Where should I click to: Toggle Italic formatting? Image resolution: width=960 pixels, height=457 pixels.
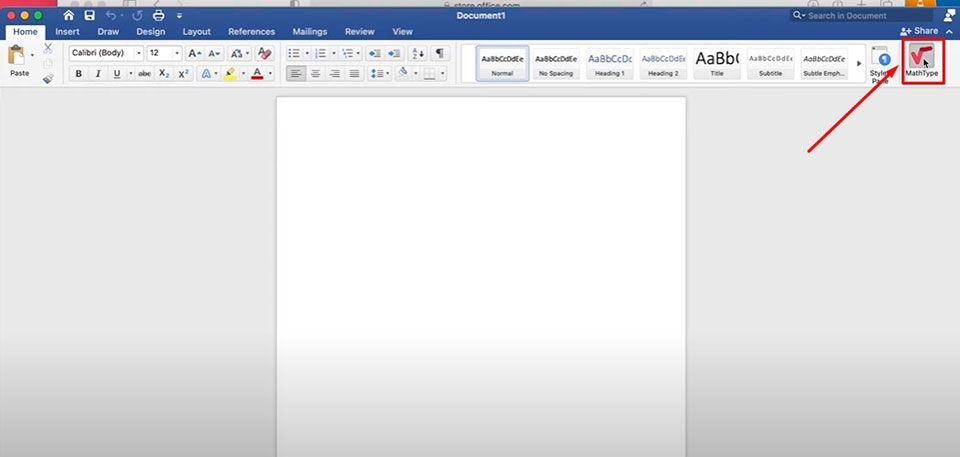97,74
